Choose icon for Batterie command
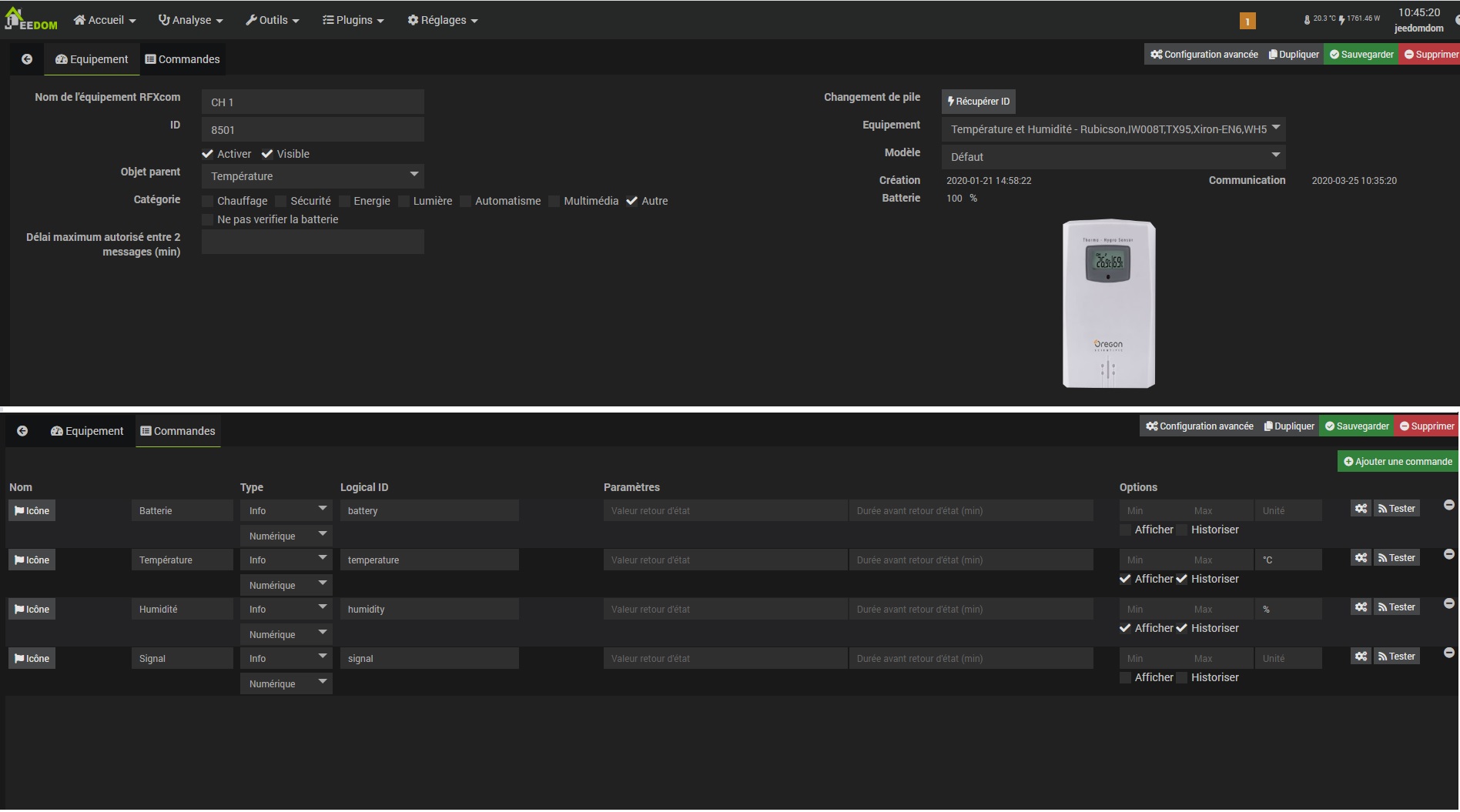Screen dimensions: 1460x812 tap(32, 511)
